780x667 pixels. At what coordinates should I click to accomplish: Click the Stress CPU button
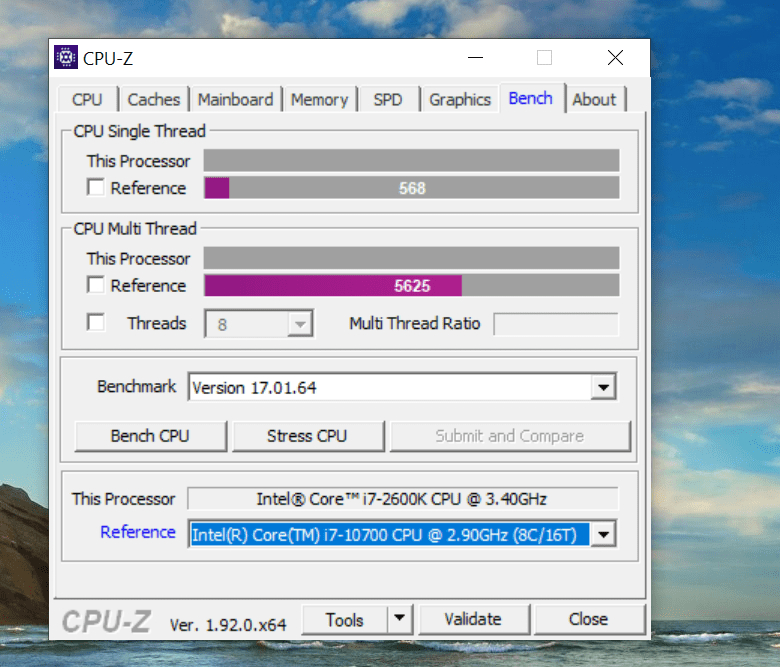pos(308,436)
